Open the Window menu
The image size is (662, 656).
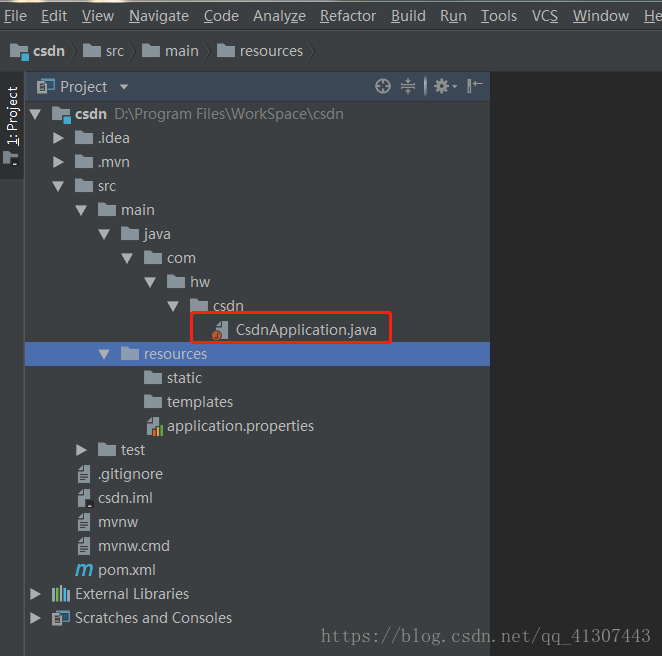[x=600, y=16]
